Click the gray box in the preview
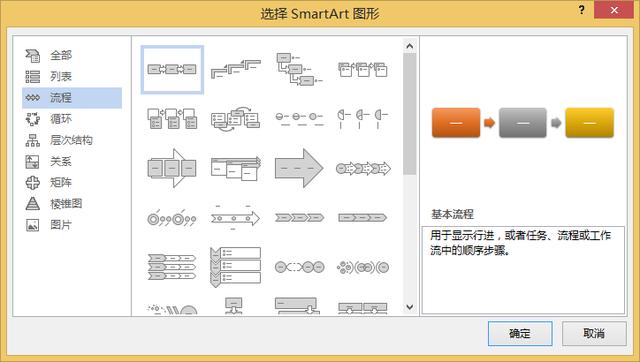The image size is (640, 362). [x=522, y=122]
